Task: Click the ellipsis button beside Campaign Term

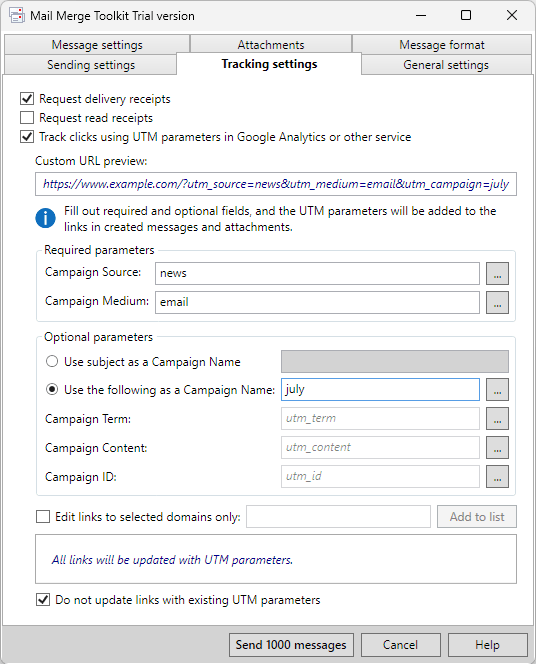Action: (x=497, y=418)
